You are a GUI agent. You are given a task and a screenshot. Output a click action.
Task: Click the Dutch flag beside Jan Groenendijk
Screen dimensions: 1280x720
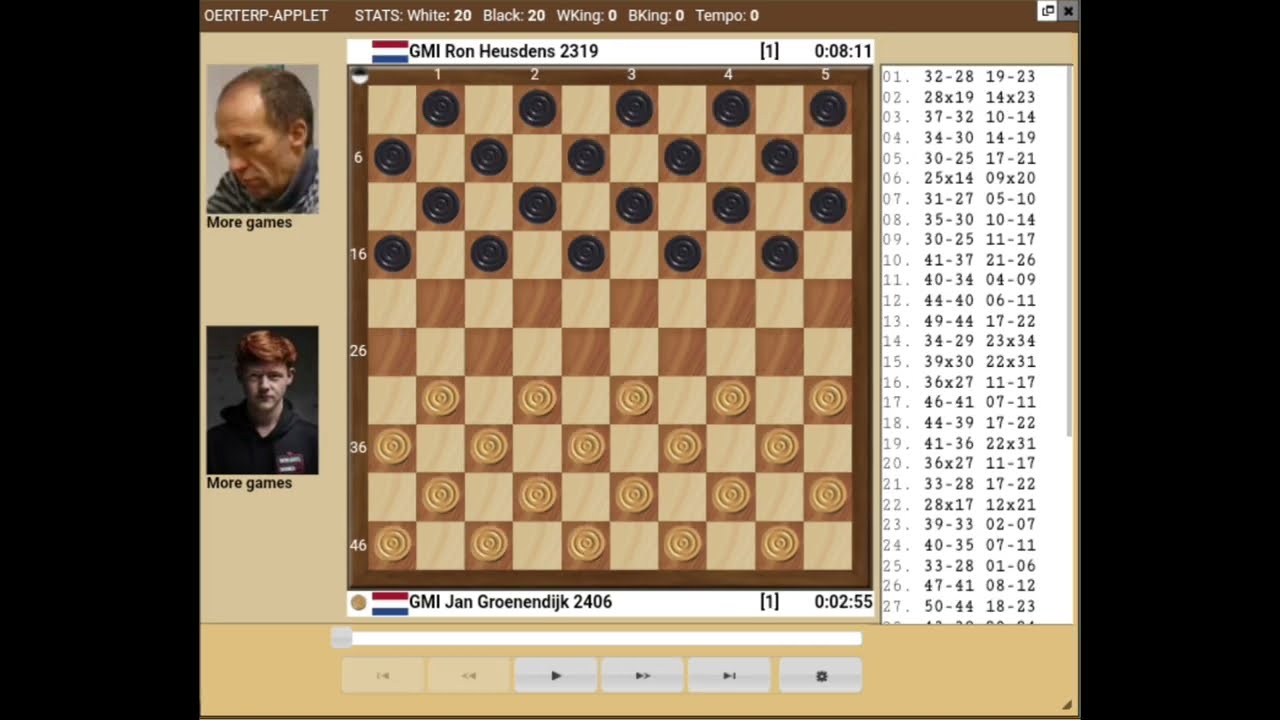pyautogui.click(x=390, y=602)
